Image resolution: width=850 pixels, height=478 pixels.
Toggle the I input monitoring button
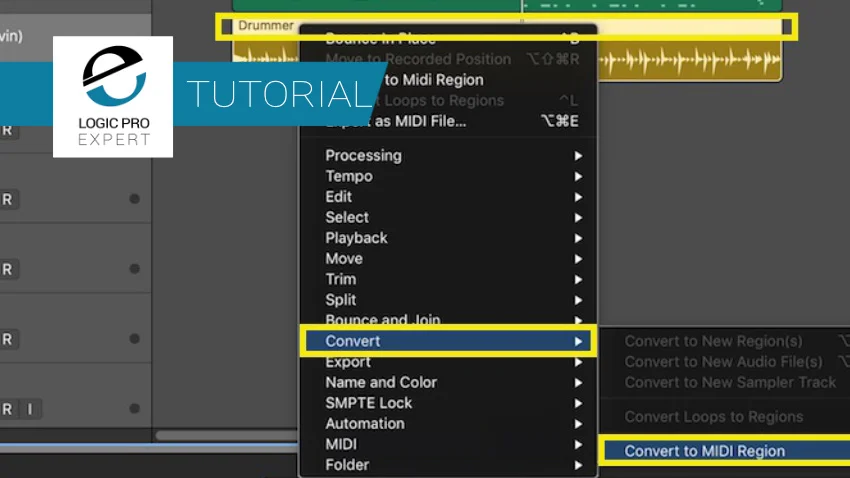pyautogui.click(x=30, y=409)
